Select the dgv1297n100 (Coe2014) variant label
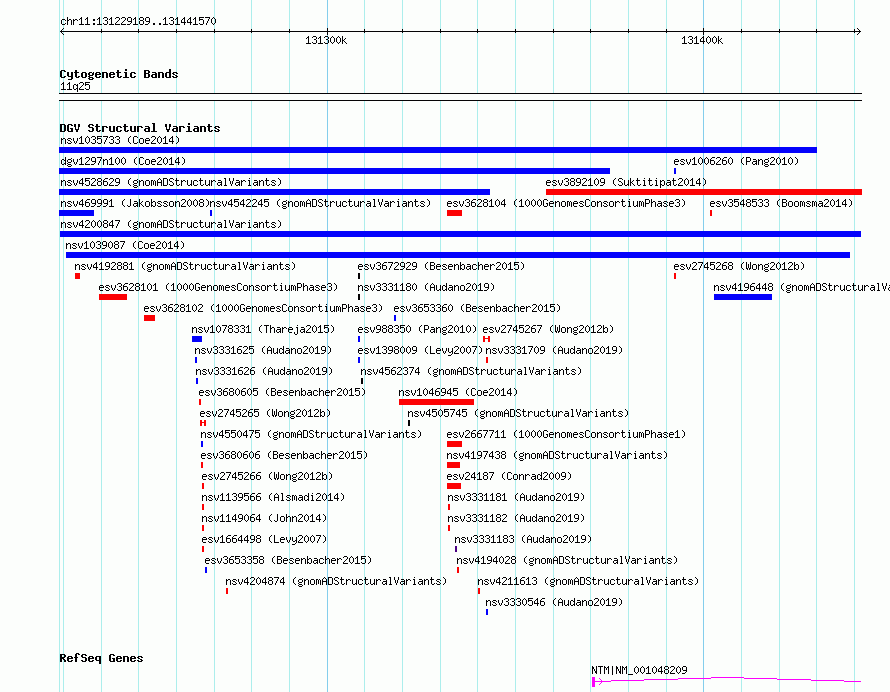This screenshot has width=890, height=692. 123,161
